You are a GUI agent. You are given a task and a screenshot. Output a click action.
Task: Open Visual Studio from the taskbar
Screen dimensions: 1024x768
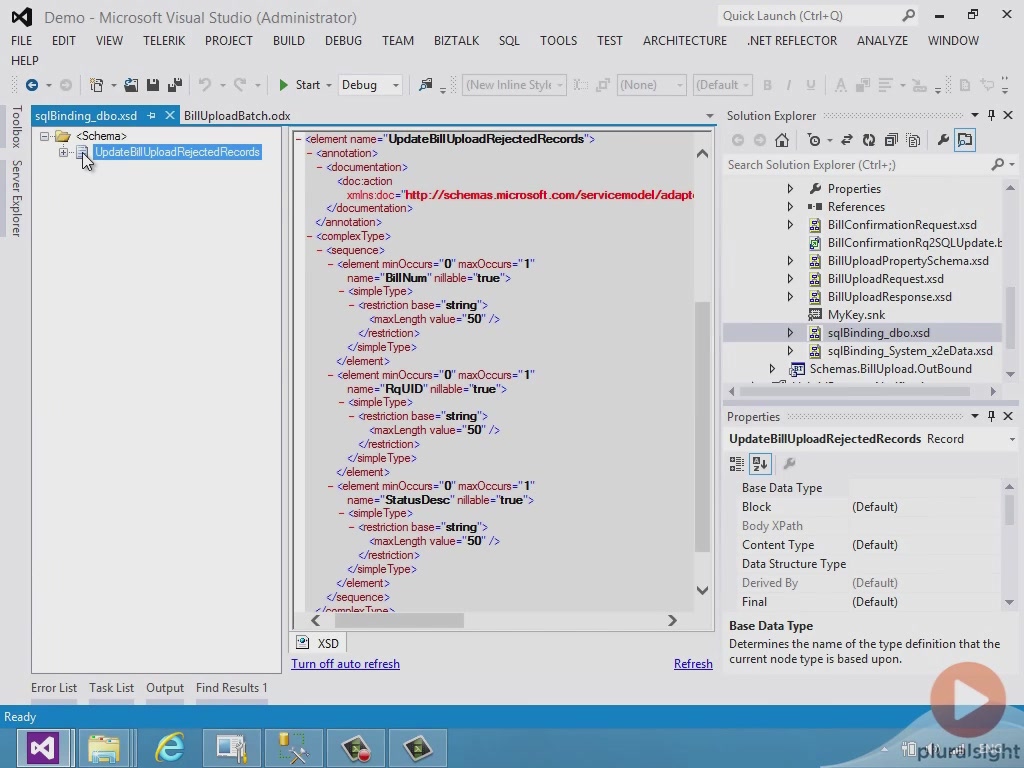[42, 747]
